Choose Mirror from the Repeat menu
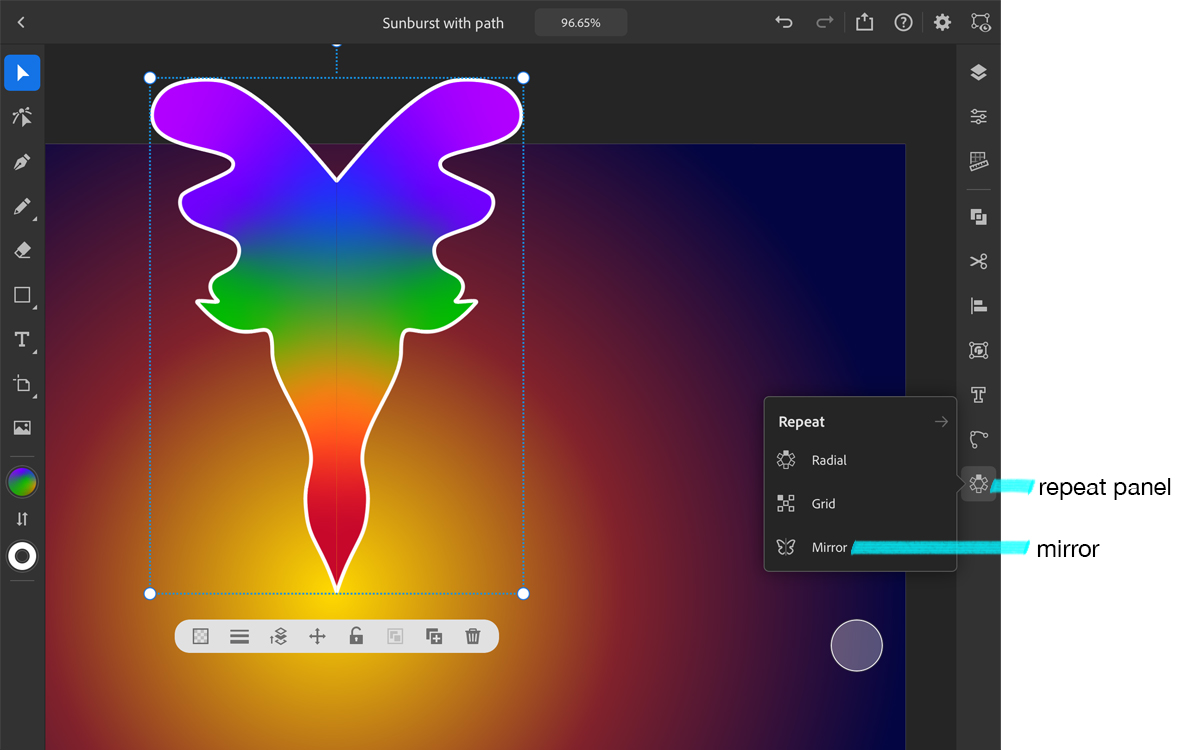Viewport: 1197px width, 750px height. point(827,547)
